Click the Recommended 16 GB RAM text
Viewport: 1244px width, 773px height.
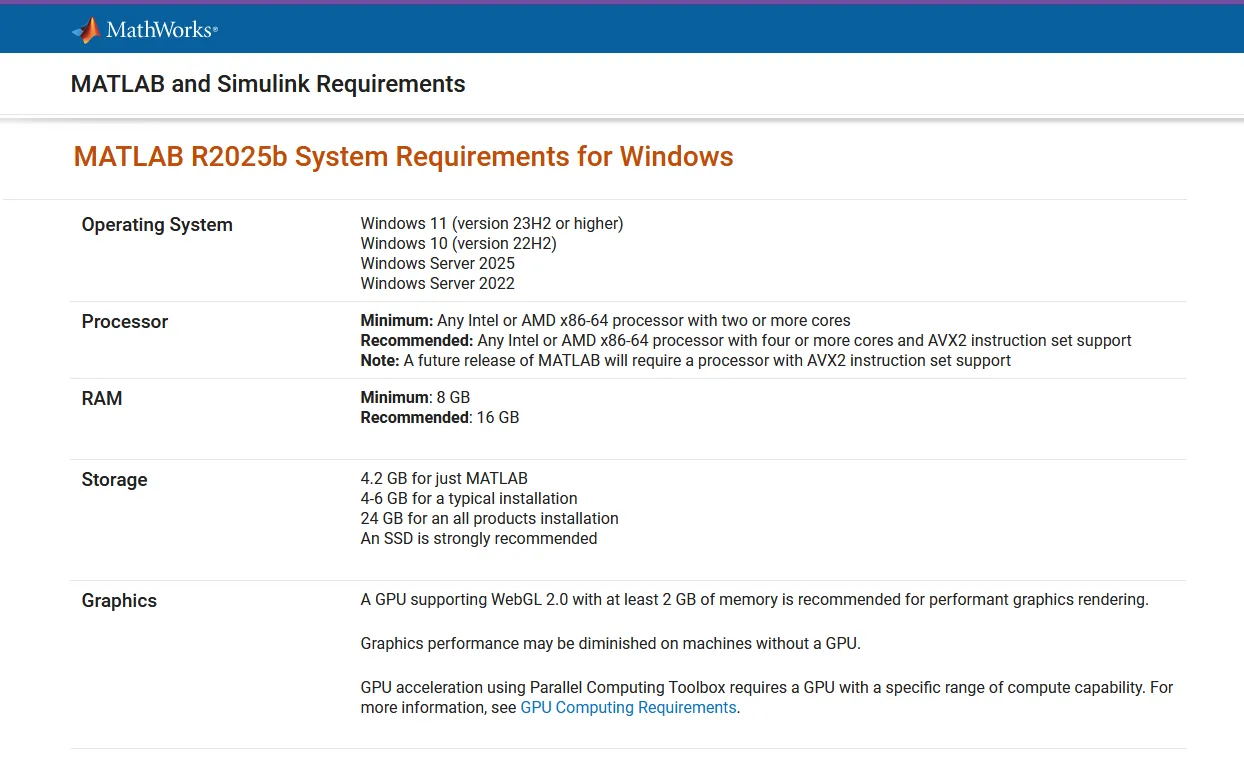(439, 418)
